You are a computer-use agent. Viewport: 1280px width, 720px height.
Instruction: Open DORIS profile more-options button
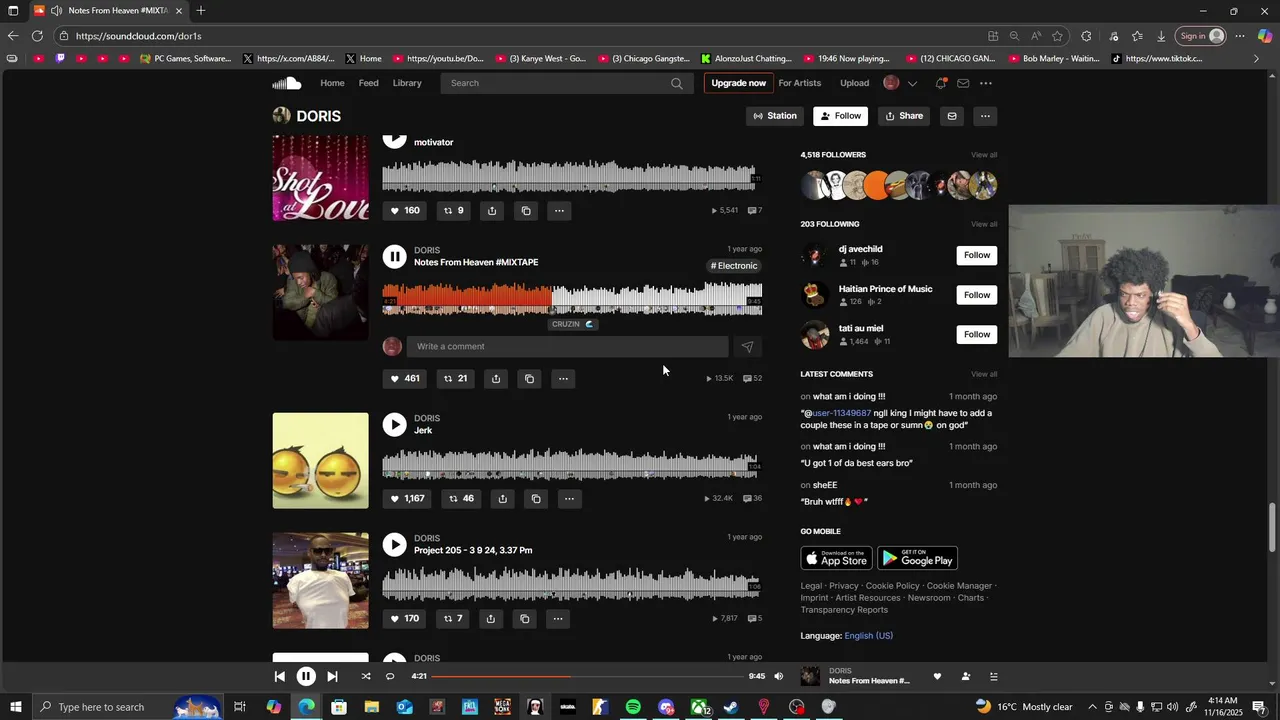click(x=985, y=116)
